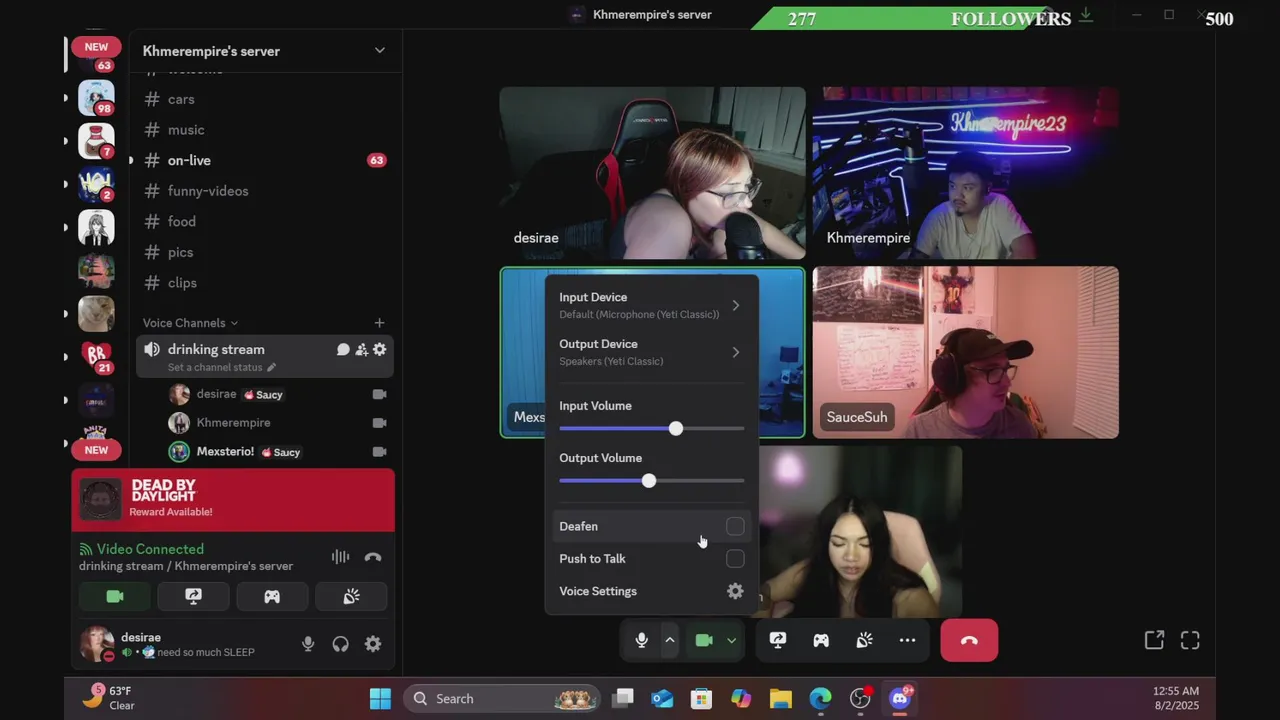Screen dimensions: 1280x720
Task: Collapse the Voice Channels category
Action: 190,323
